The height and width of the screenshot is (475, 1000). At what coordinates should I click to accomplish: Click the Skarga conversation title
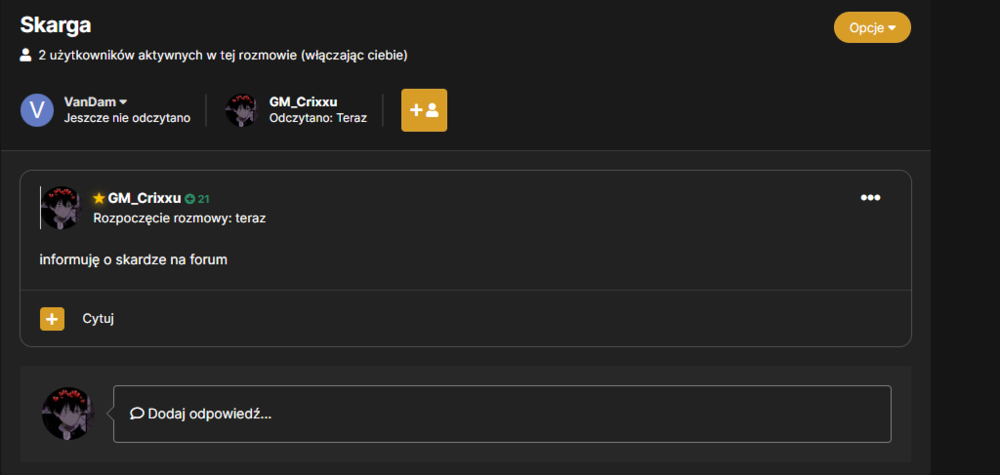coord(55,25)
